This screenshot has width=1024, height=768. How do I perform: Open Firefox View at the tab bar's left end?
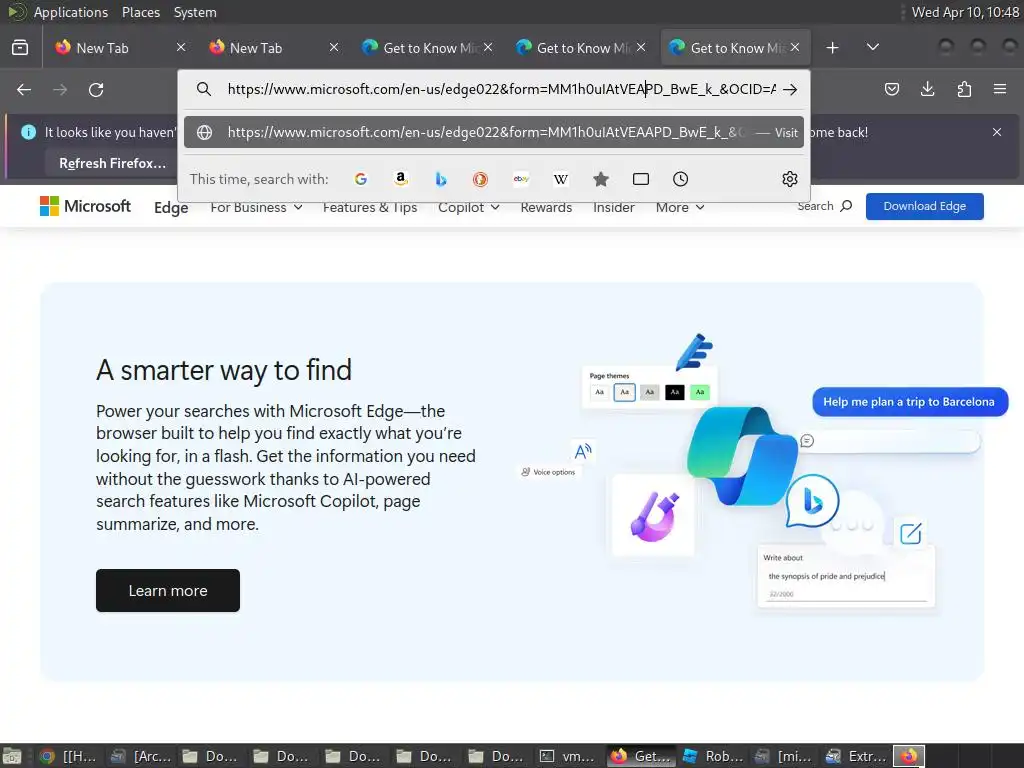[20, 48]
